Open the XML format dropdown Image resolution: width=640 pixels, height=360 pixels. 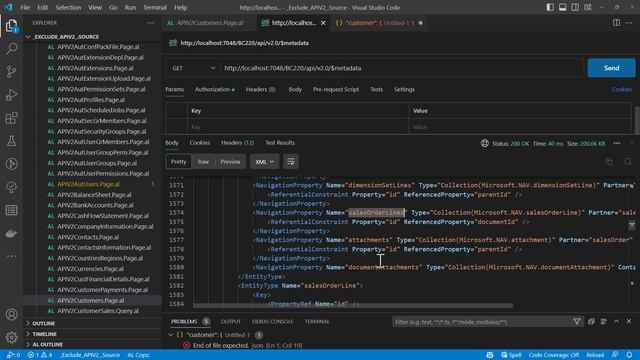click(x=264, y=162)
